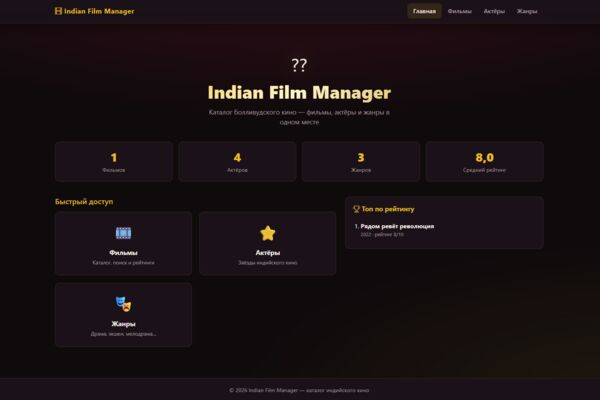
Task: Open the Фильмы quick access card title
Action: tap(123, 253)
